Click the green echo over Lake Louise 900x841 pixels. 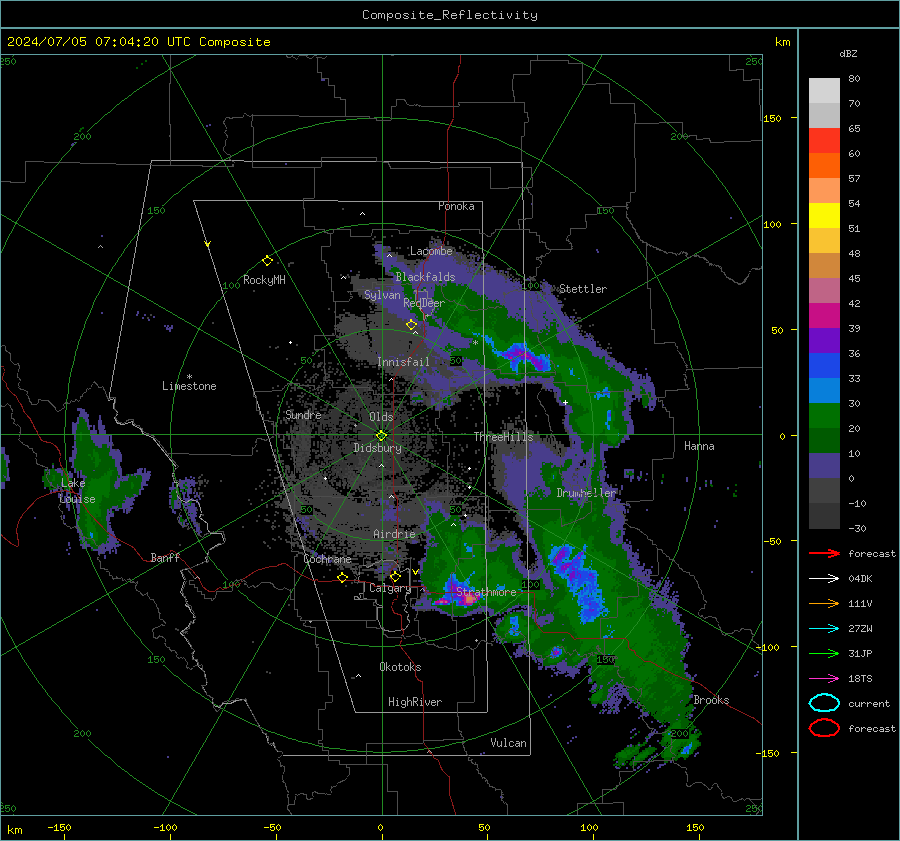tap(98, 482)
